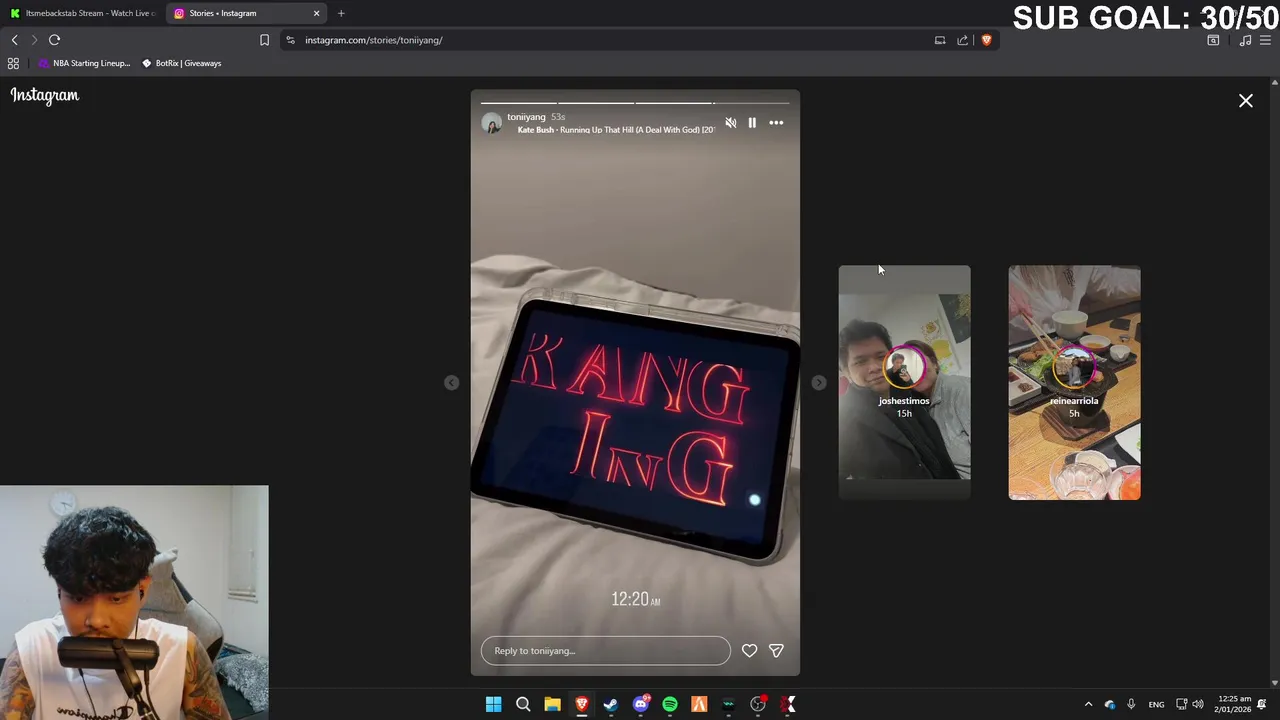Open the browser media control music icon

click(x=1245, y=40)
